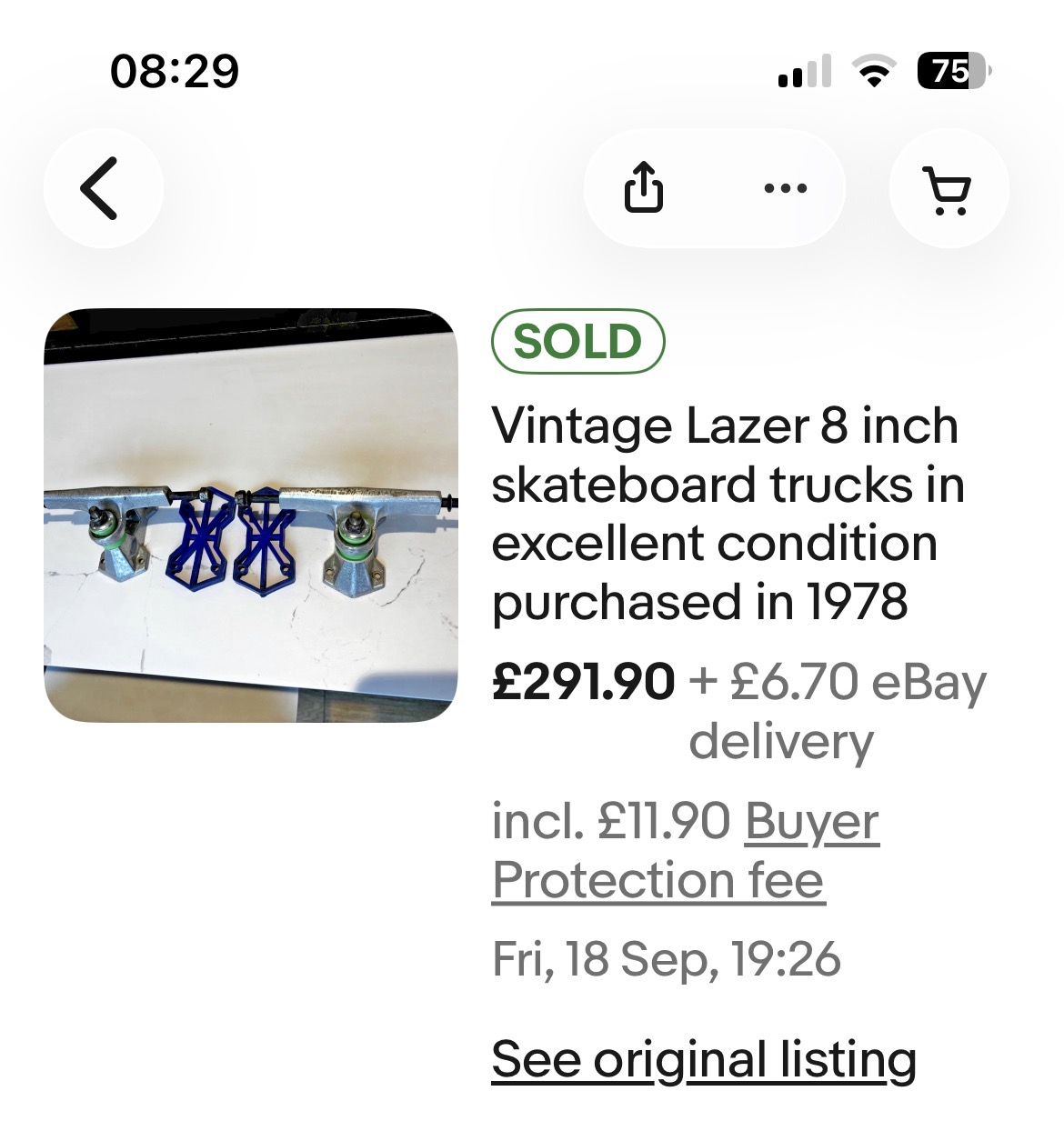The width and height of the screenshot is (1064, 1131).
Task: Tap the share icon
Action: pyautogui.click(x=644, y=188)
